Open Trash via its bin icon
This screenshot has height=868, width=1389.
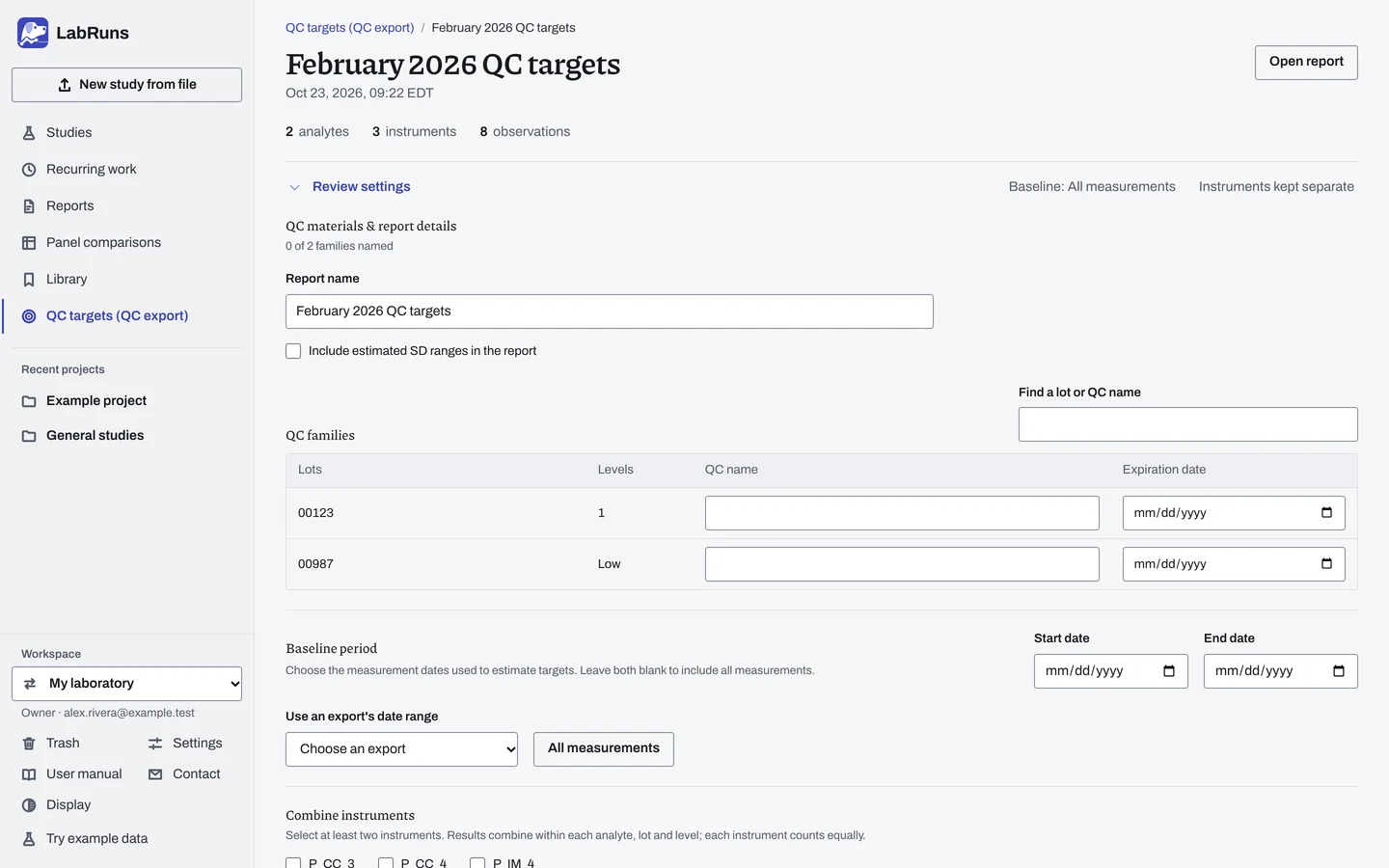tap(29, 744)
